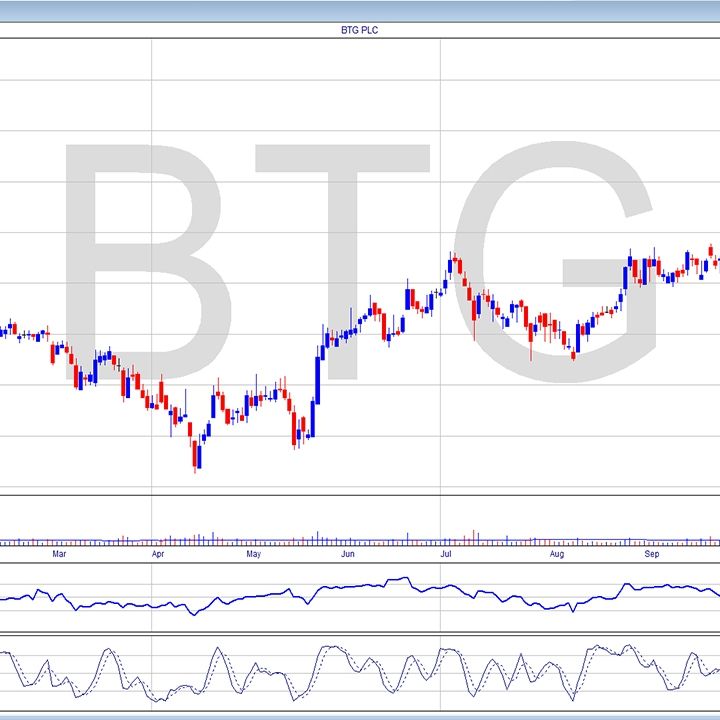Select the peak candlestick in early July

[453, 264]
